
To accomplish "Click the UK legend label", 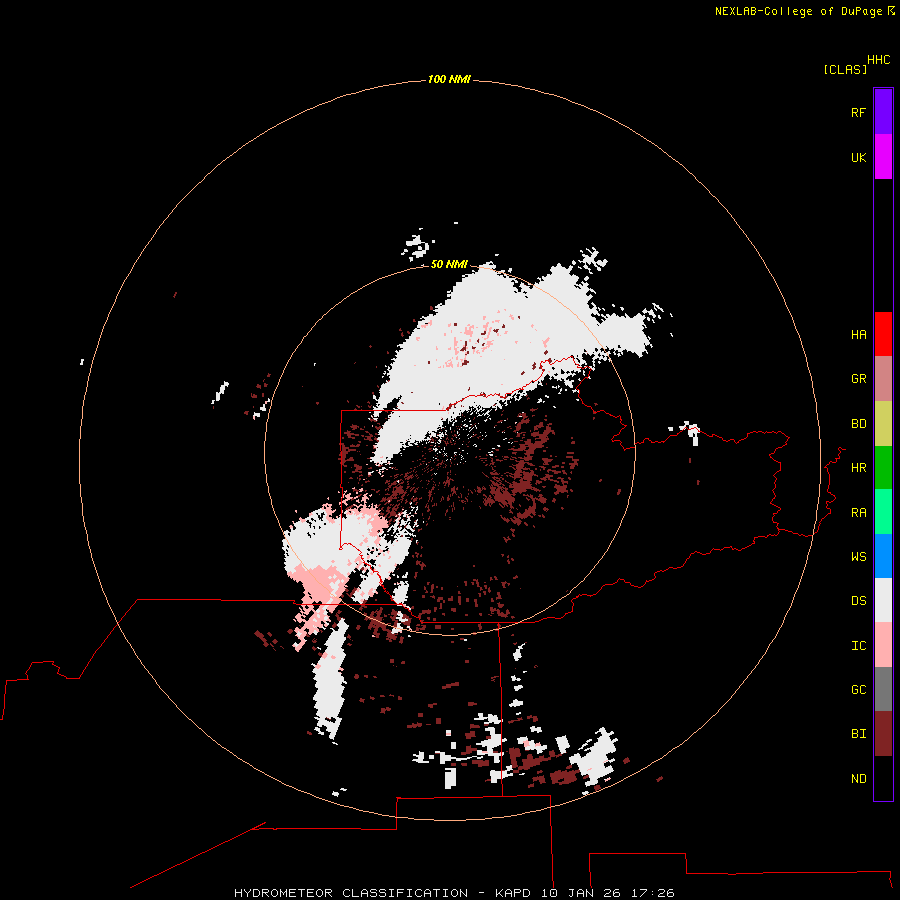I will tap(858, 157).
